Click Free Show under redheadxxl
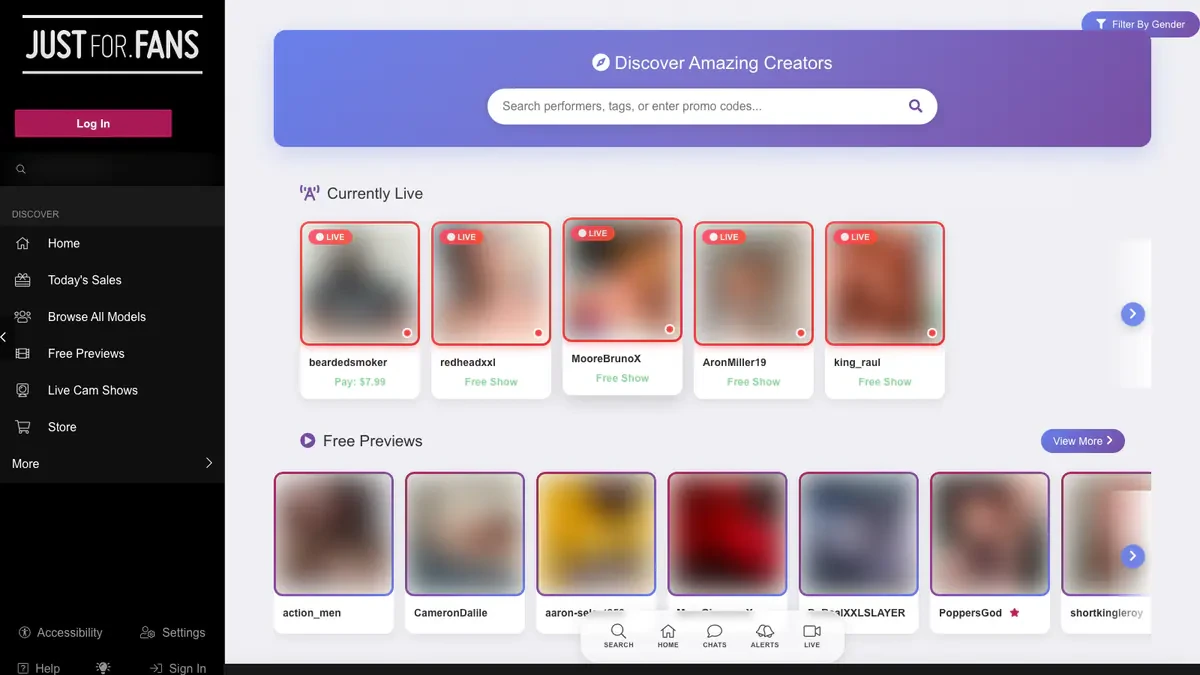 coord(491,382)
